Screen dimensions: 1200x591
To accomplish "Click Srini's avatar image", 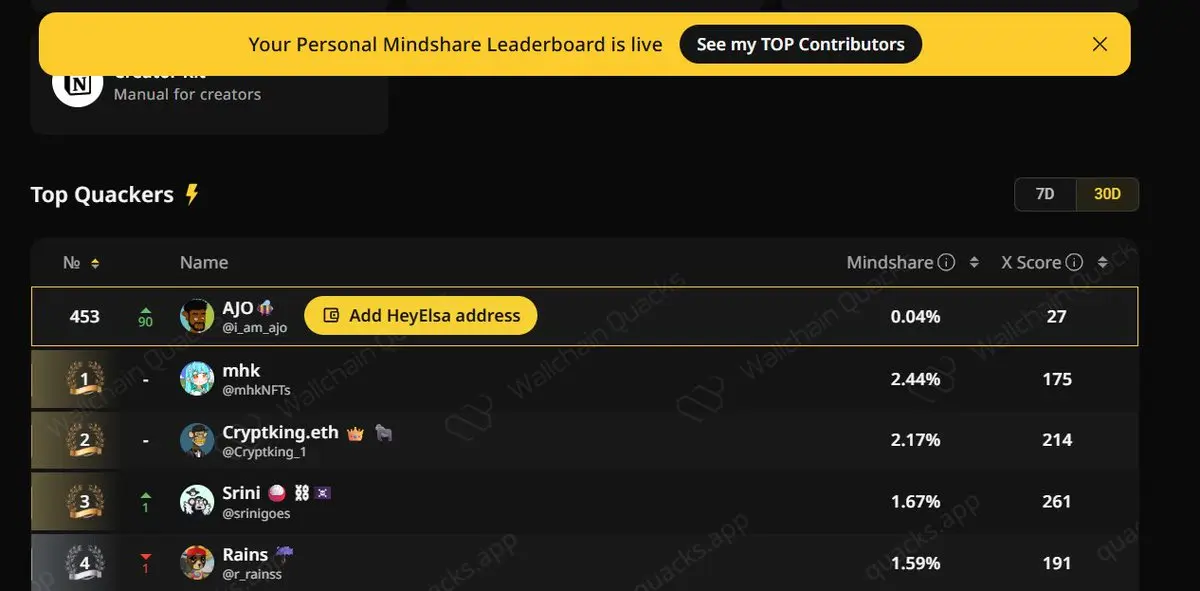I will [197, 502].
